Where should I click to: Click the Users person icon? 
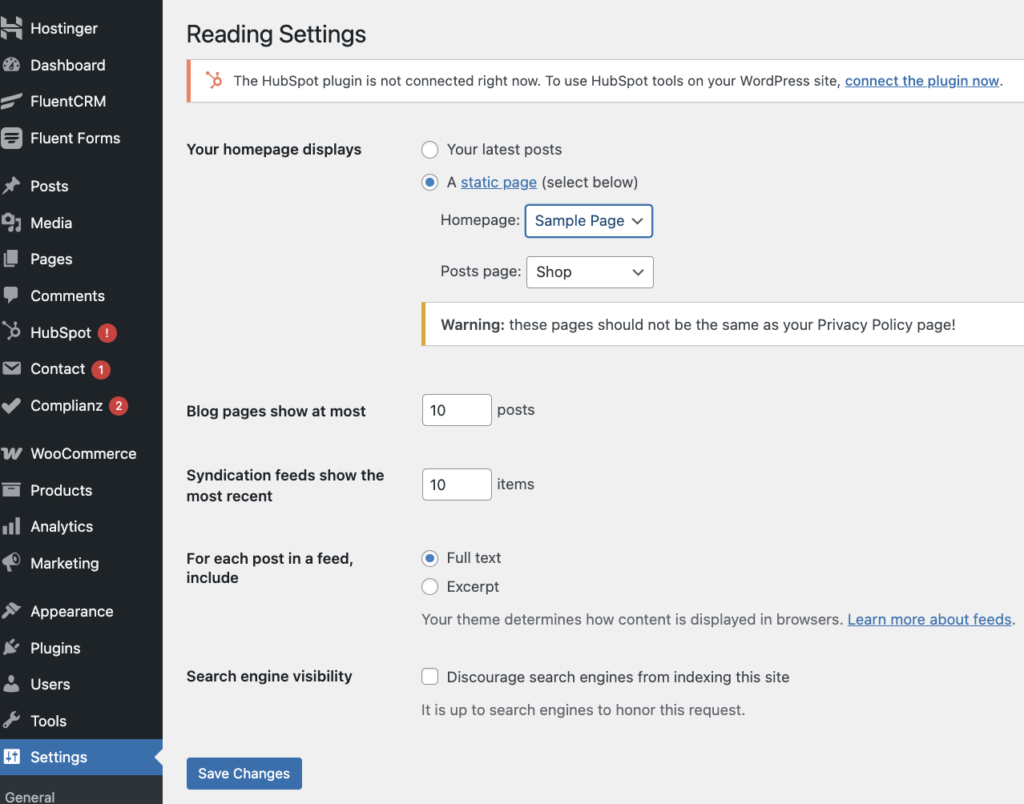pos(11,684)
